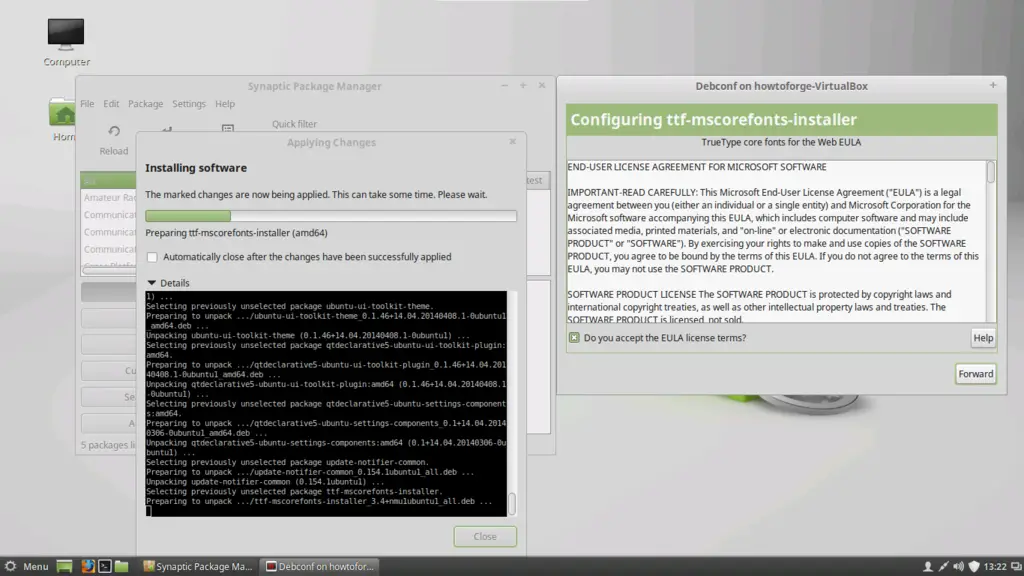1024x576 pixels.
Task: Minimize the Synaptic Package Manager window
Action: [504, 86]
